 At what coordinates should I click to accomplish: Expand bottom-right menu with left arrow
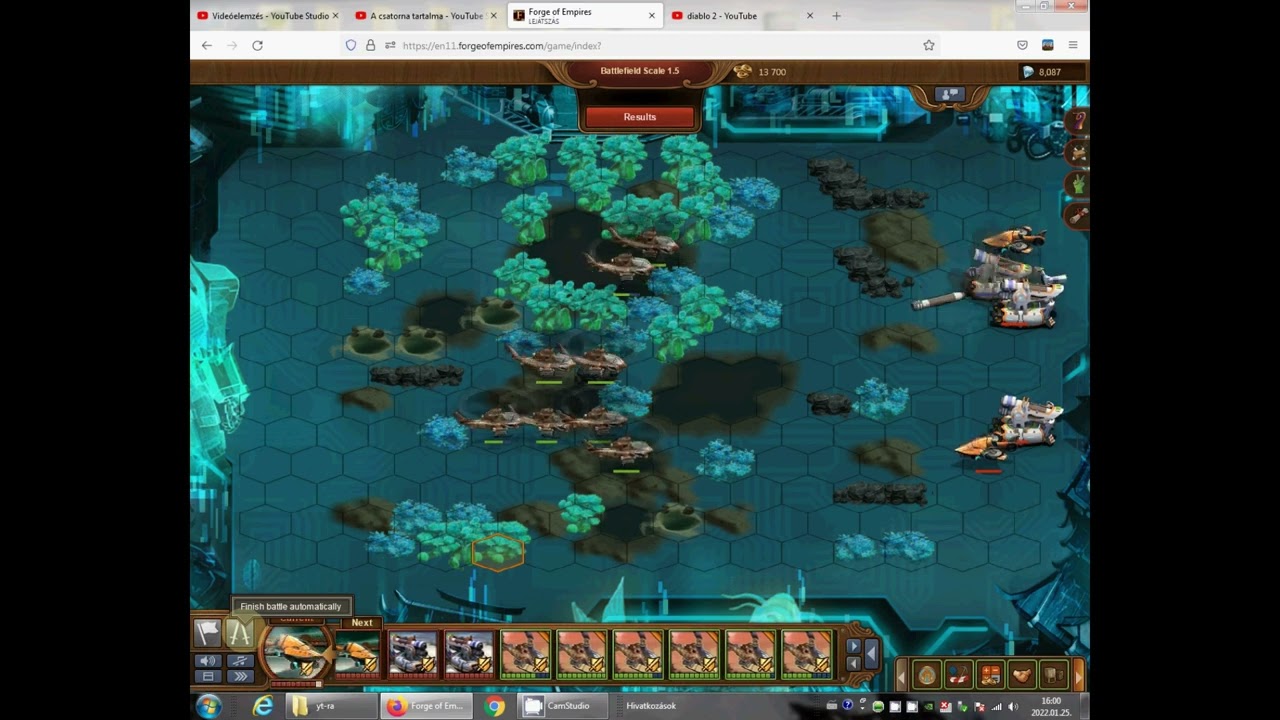tap(901, 676)
